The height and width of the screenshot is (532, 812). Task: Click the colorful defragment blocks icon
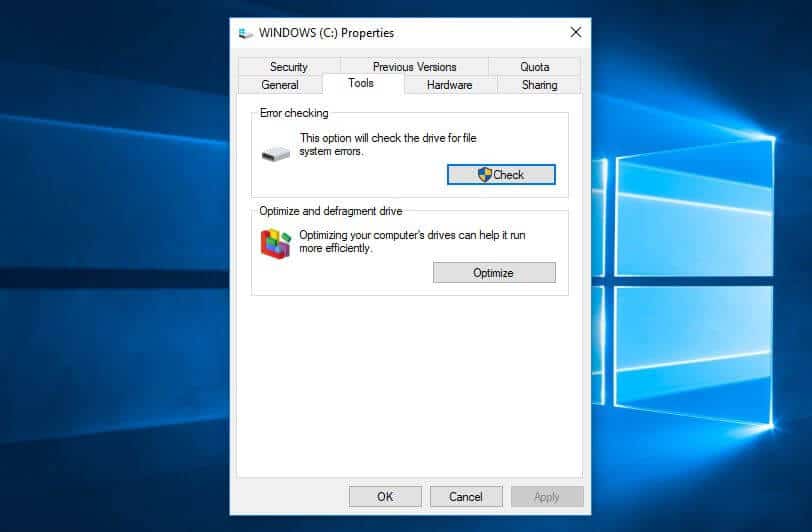click(276, 243)
